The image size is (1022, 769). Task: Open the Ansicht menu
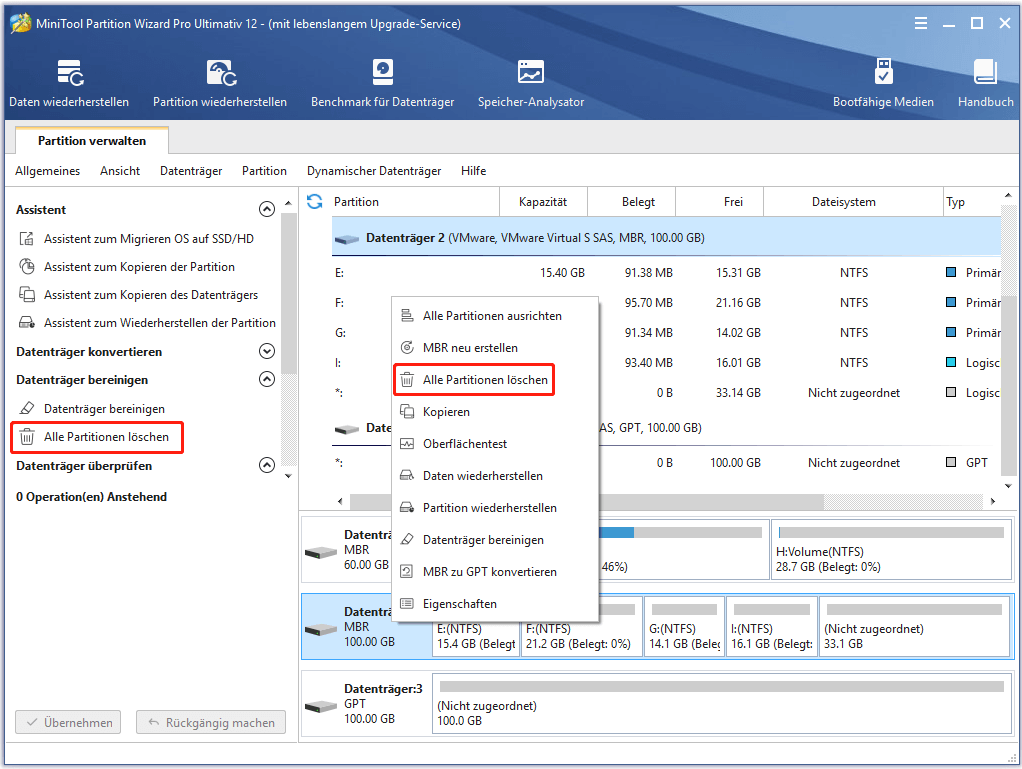point(120,171)
